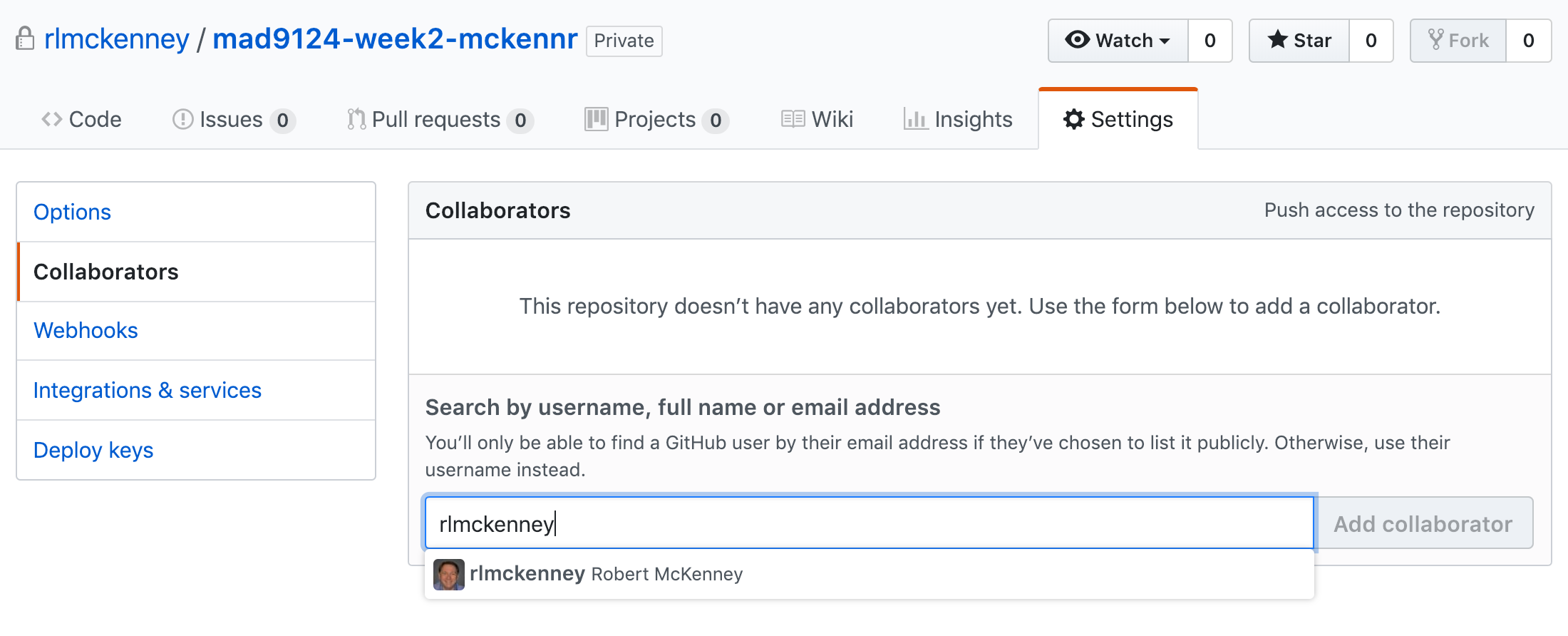Click the Wiki book icon
This screenshot has width=1568, height=636.
(793, 119)
